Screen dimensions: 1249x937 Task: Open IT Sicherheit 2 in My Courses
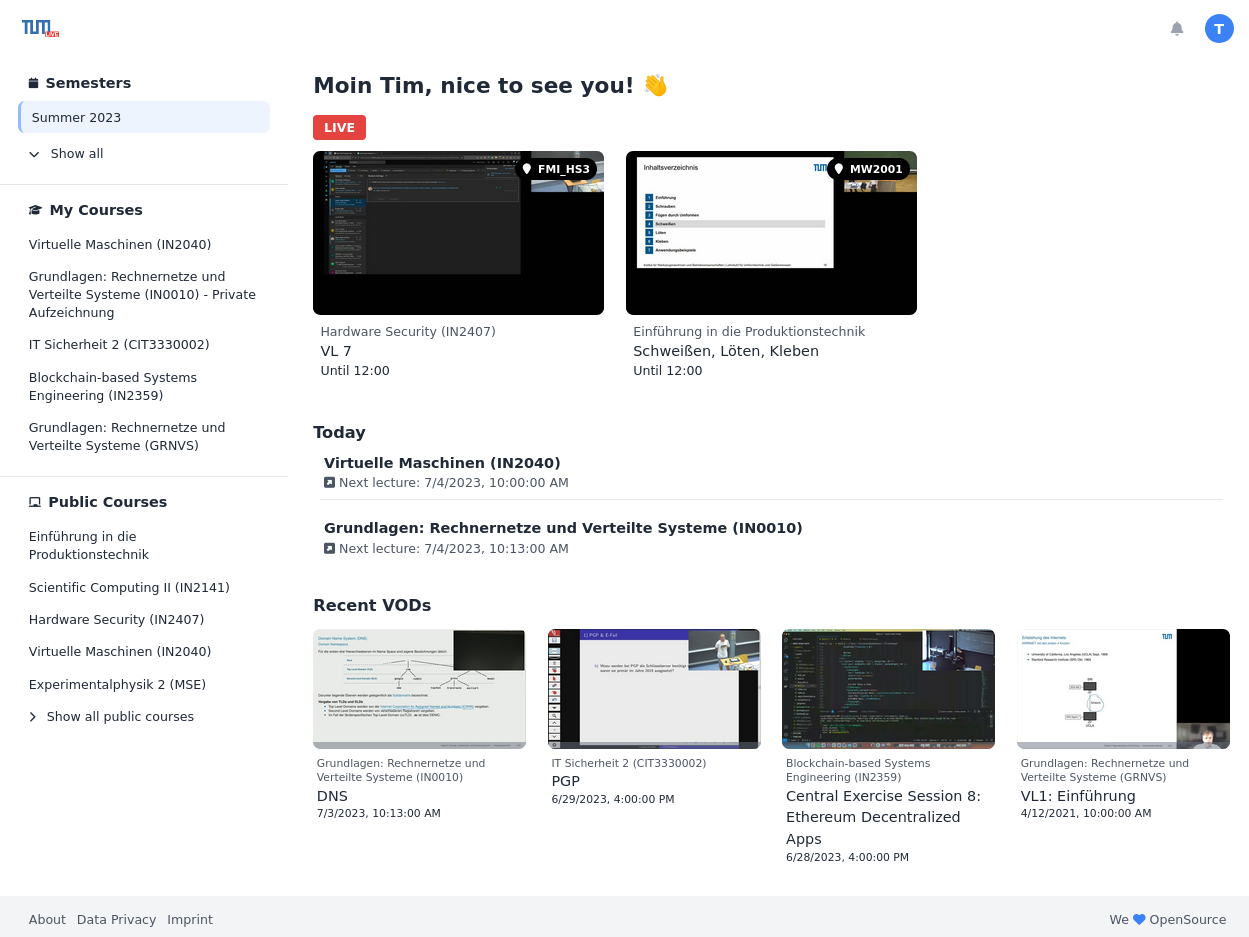pos(119,345)
